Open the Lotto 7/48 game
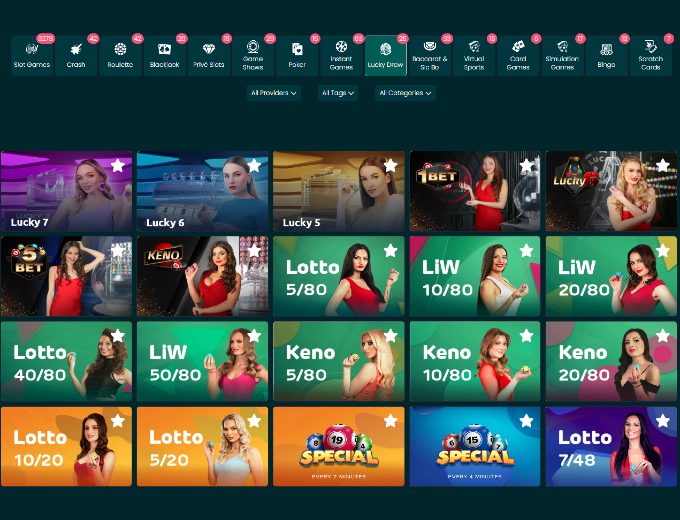 [611, 446]
